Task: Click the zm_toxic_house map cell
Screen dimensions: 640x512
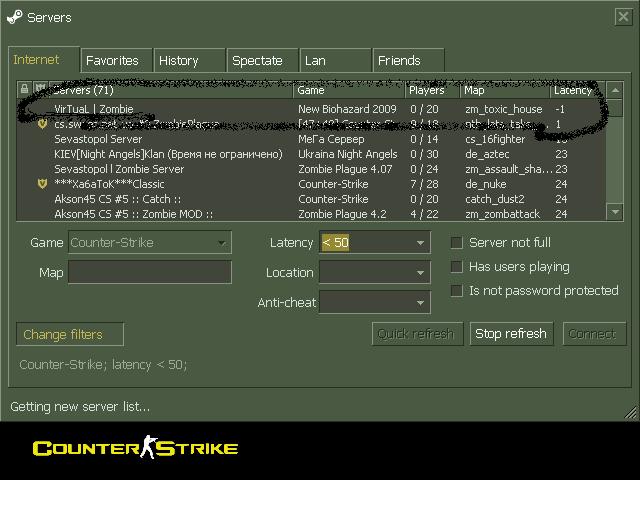Action: tap(504, 109)
